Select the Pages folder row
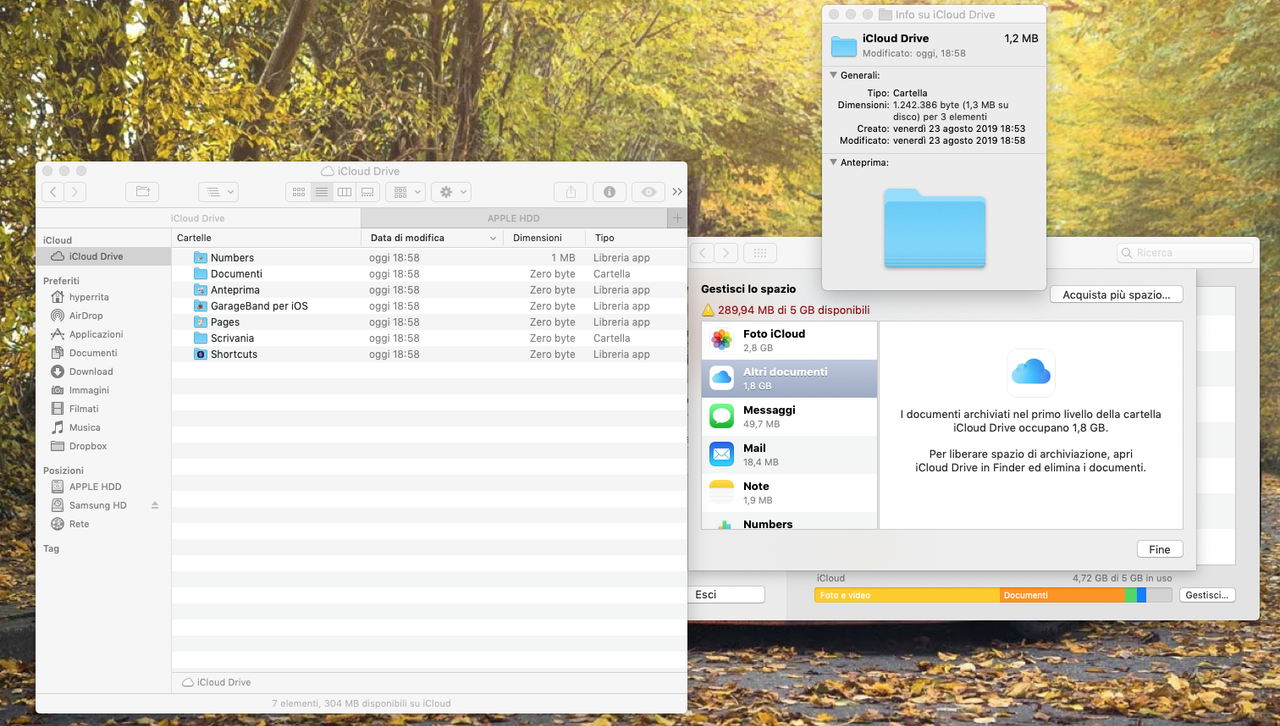 (429, 322)
